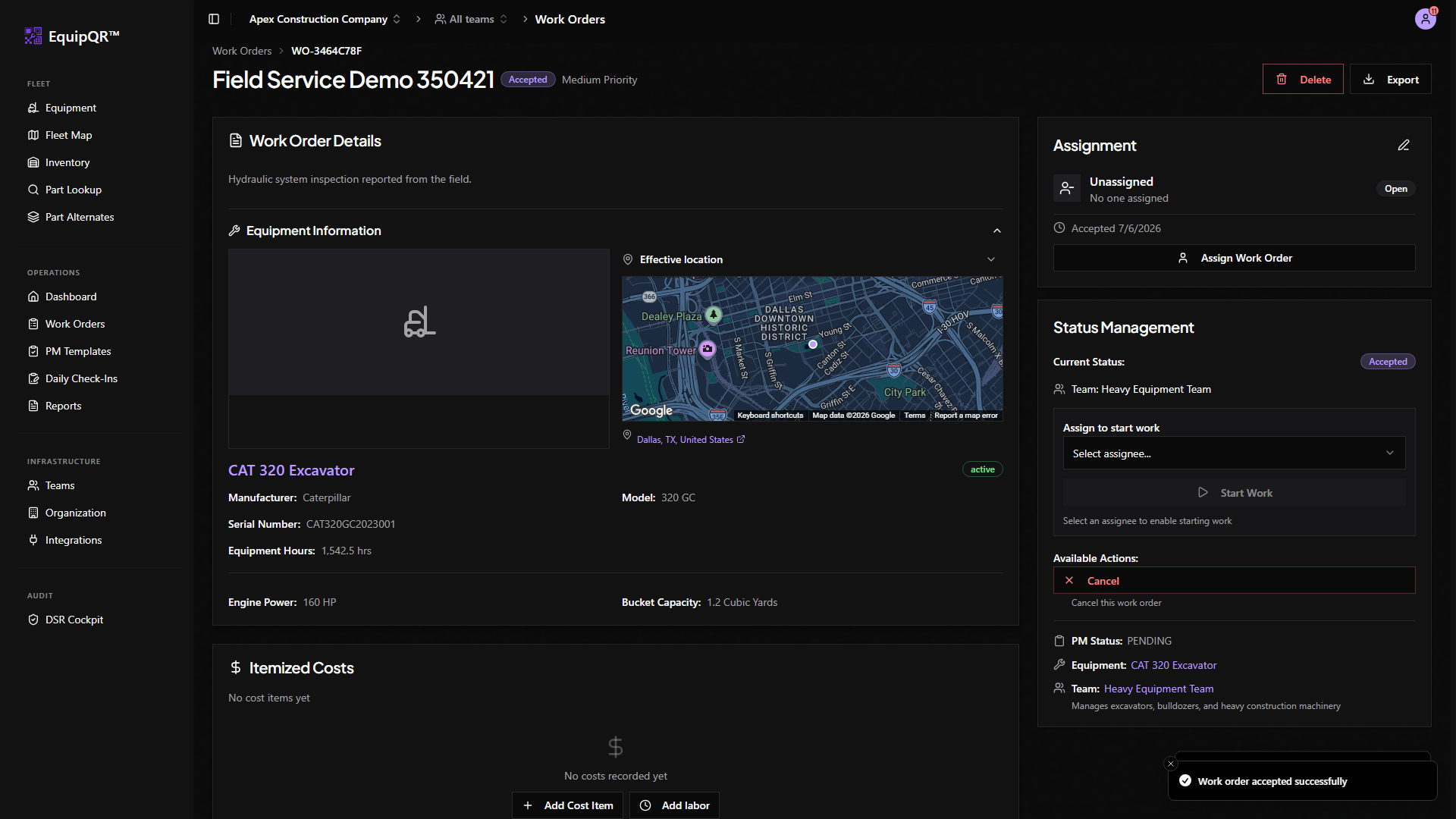Go to Fleet Map in sidebar
The height and width of the screenshot is (819, 1456).
pos(68,135)
